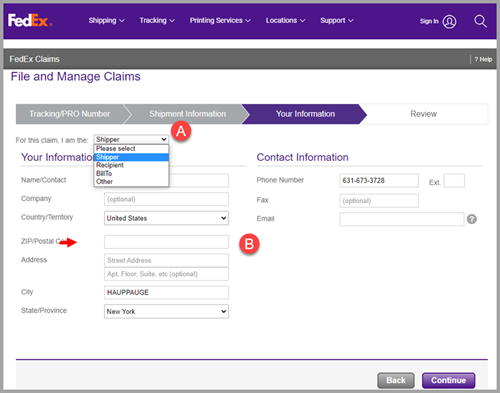The image size is (500, 393).
Task: Go to Shipment Information step
Action: click(187, 114)
